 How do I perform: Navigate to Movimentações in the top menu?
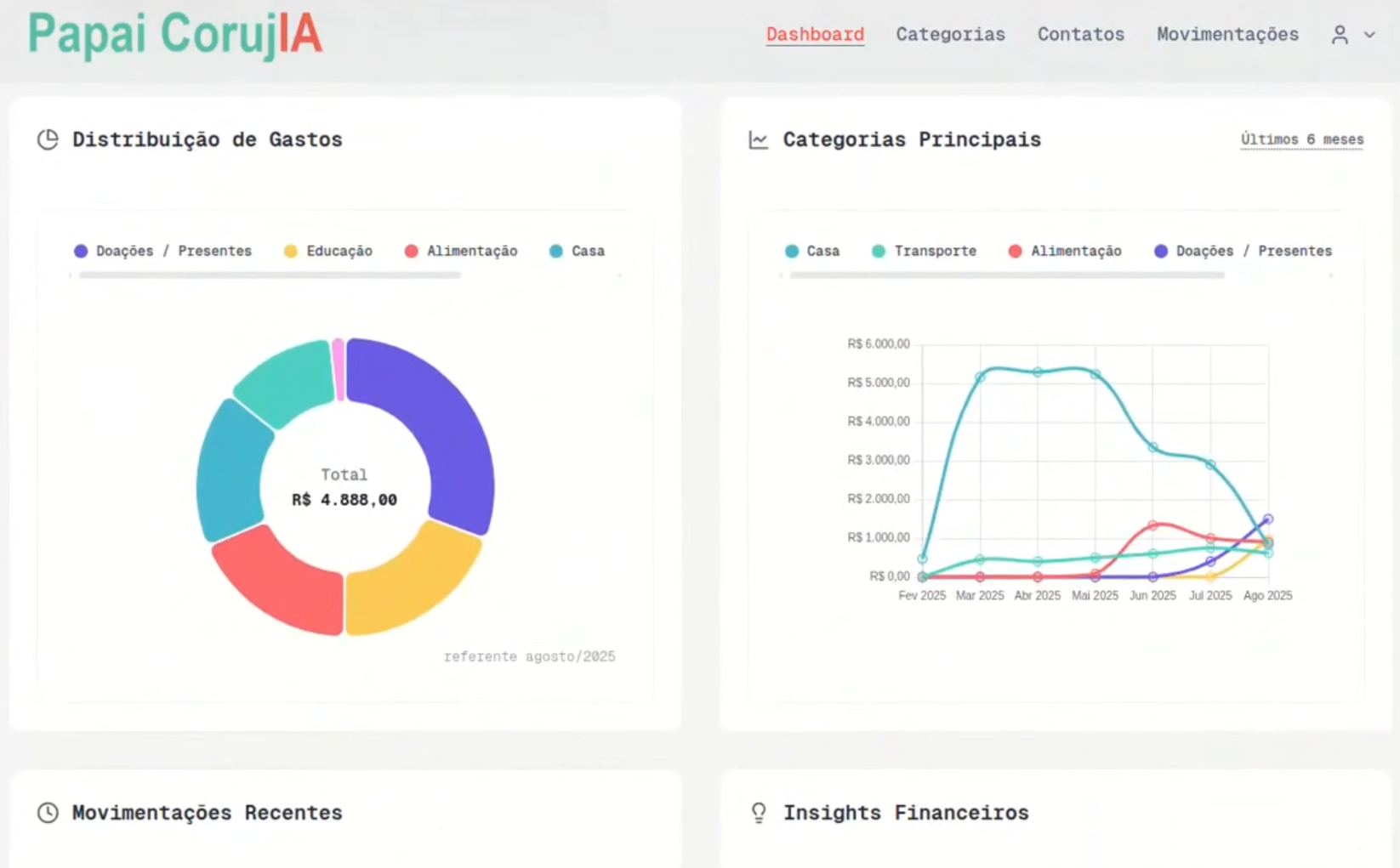tap(1227, 35)
